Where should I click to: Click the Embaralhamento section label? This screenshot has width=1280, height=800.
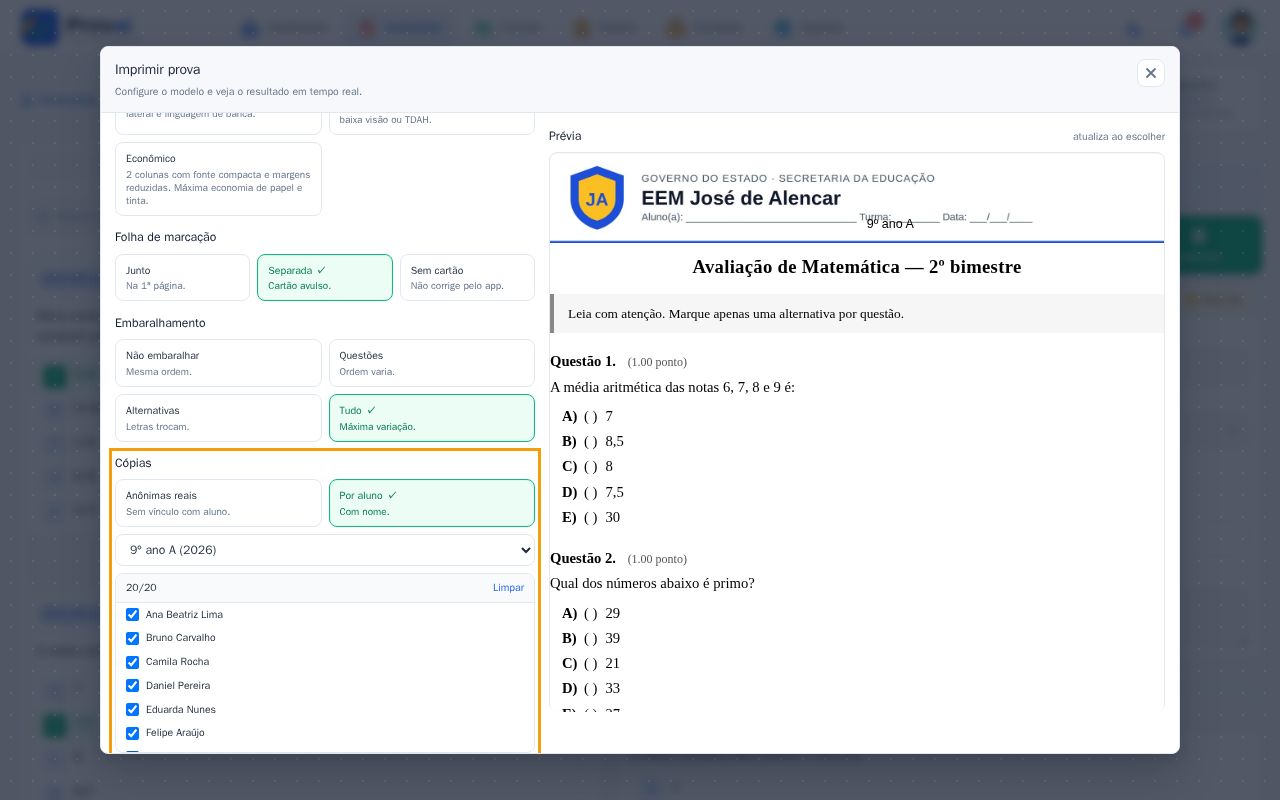[x=160, y=323]
